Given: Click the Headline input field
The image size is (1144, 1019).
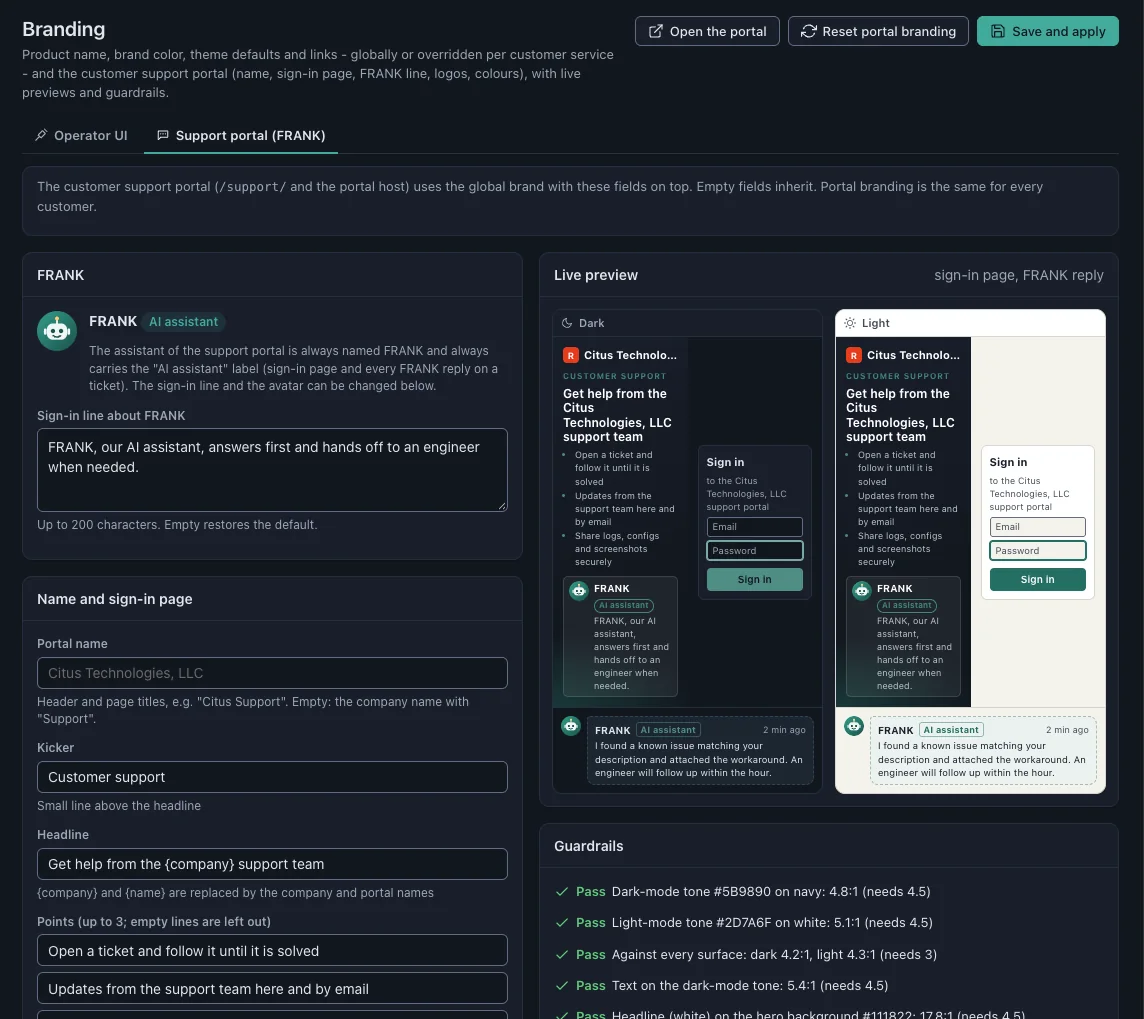Looking at the screenshot, I should tap(272, 864).
